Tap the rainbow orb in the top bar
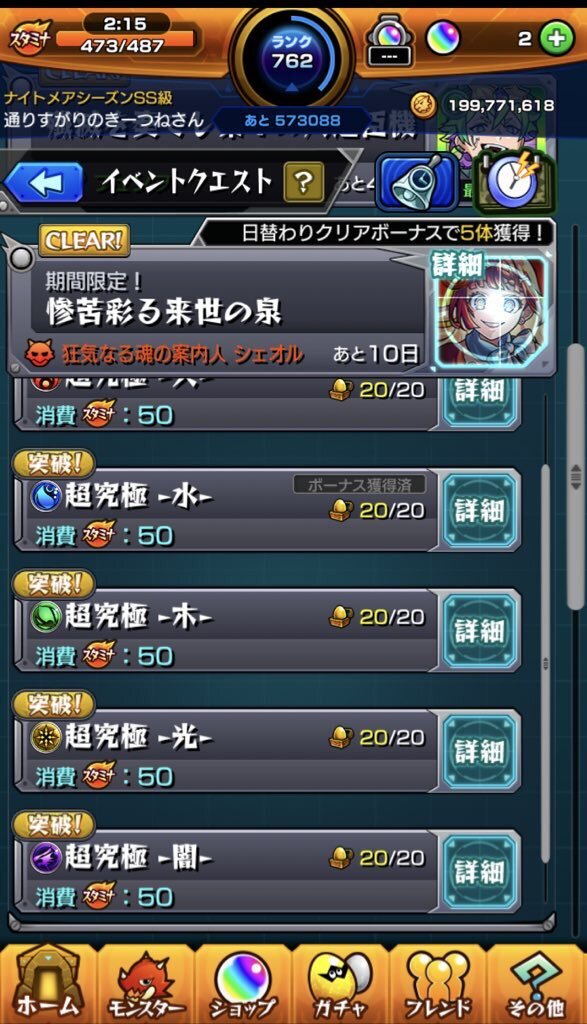 443,39
